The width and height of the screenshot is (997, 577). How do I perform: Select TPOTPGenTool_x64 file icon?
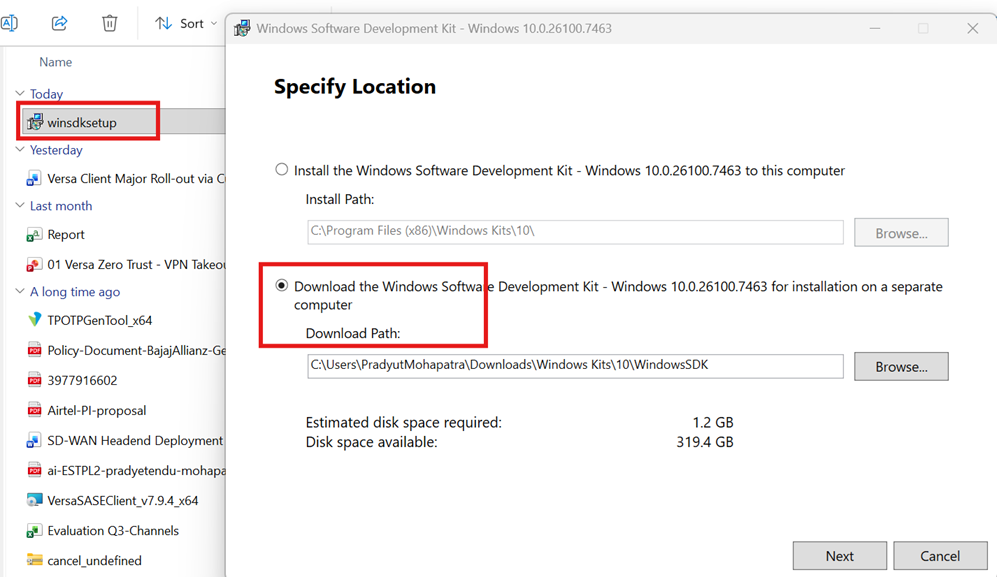click(34, 320)
